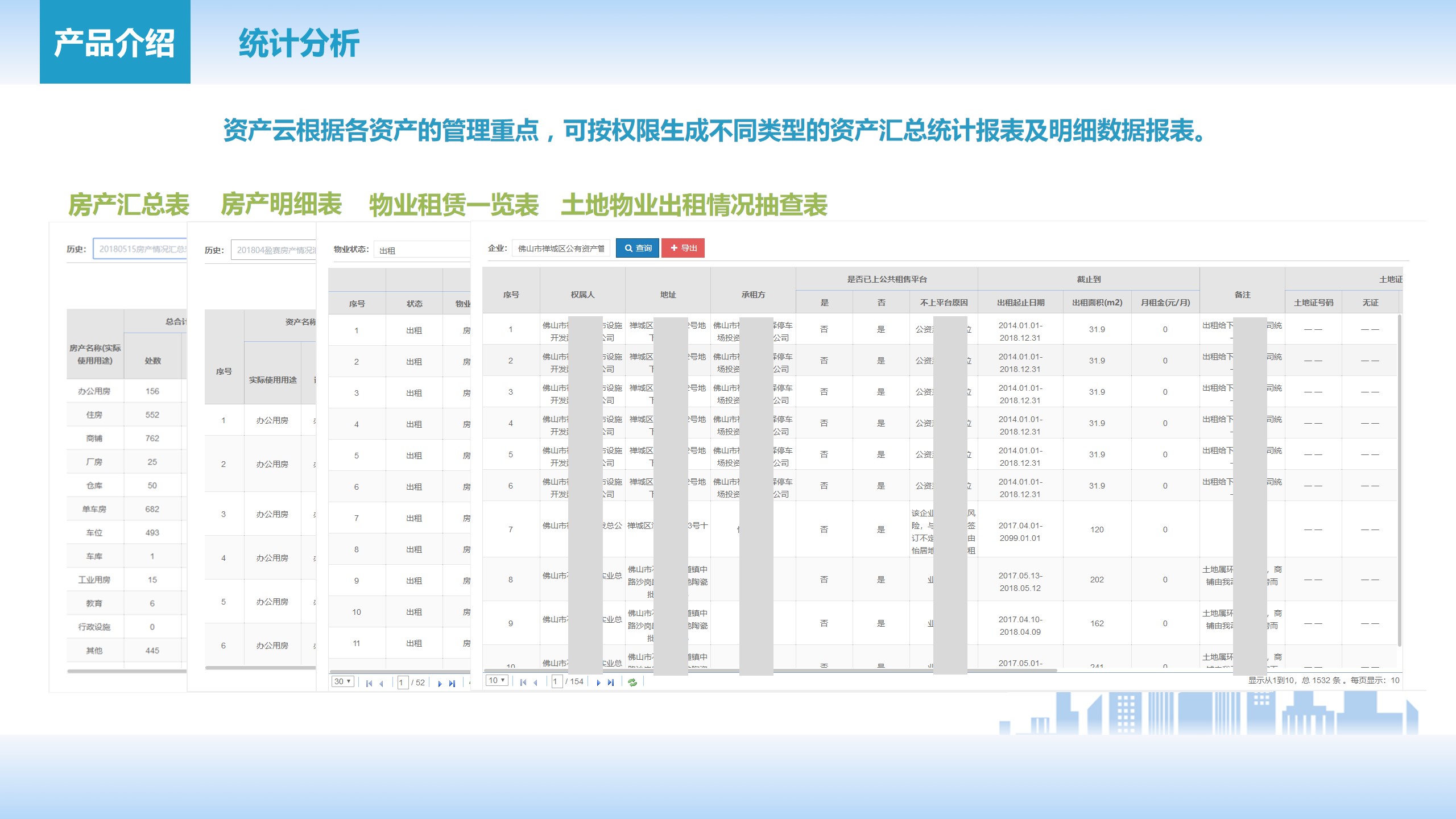Go to previous page in 52-page table
The image size is (1456, 819).
coord(381,683)
